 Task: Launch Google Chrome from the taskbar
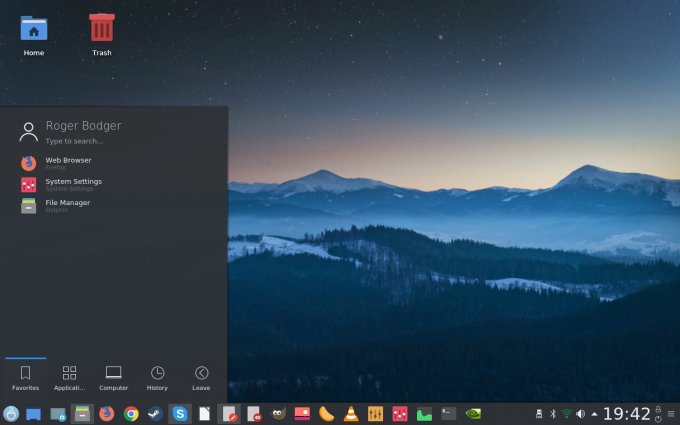(x=131, y=413)
